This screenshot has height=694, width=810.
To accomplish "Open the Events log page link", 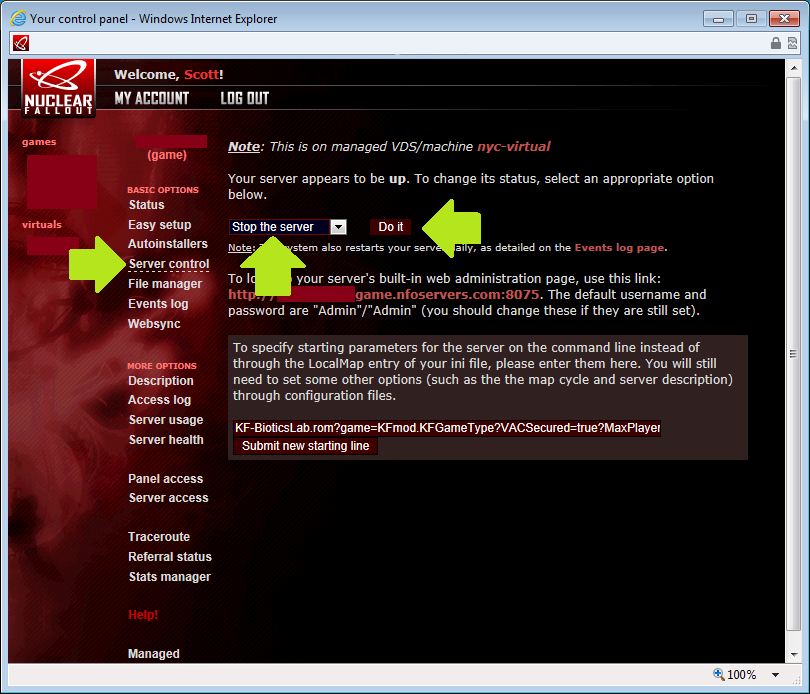I will (619, 247).
